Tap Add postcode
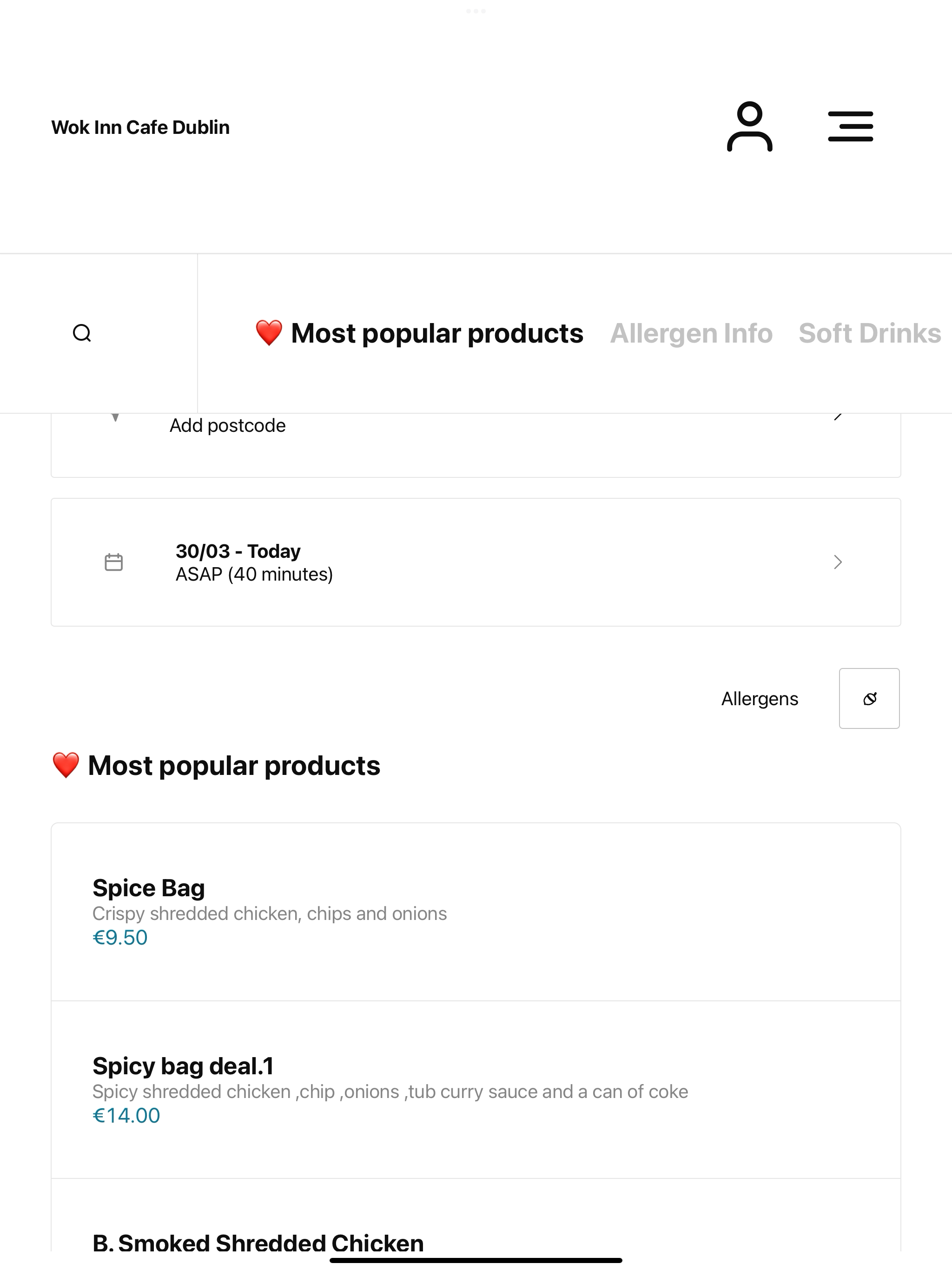Screen dimensions: 952x1270 click(227, 425)
